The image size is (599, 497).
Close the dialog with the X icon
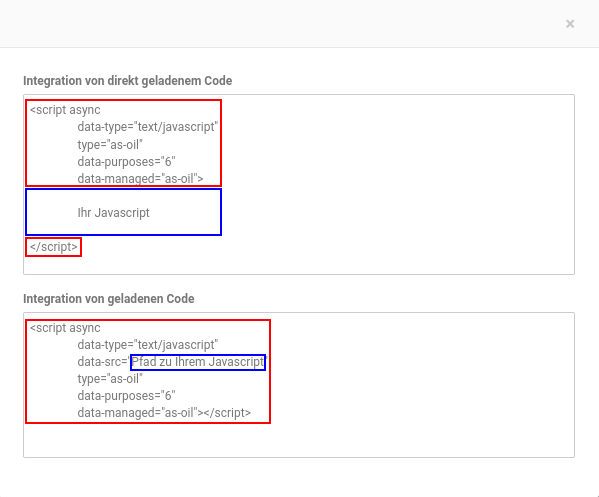click(x=570, y=24)
